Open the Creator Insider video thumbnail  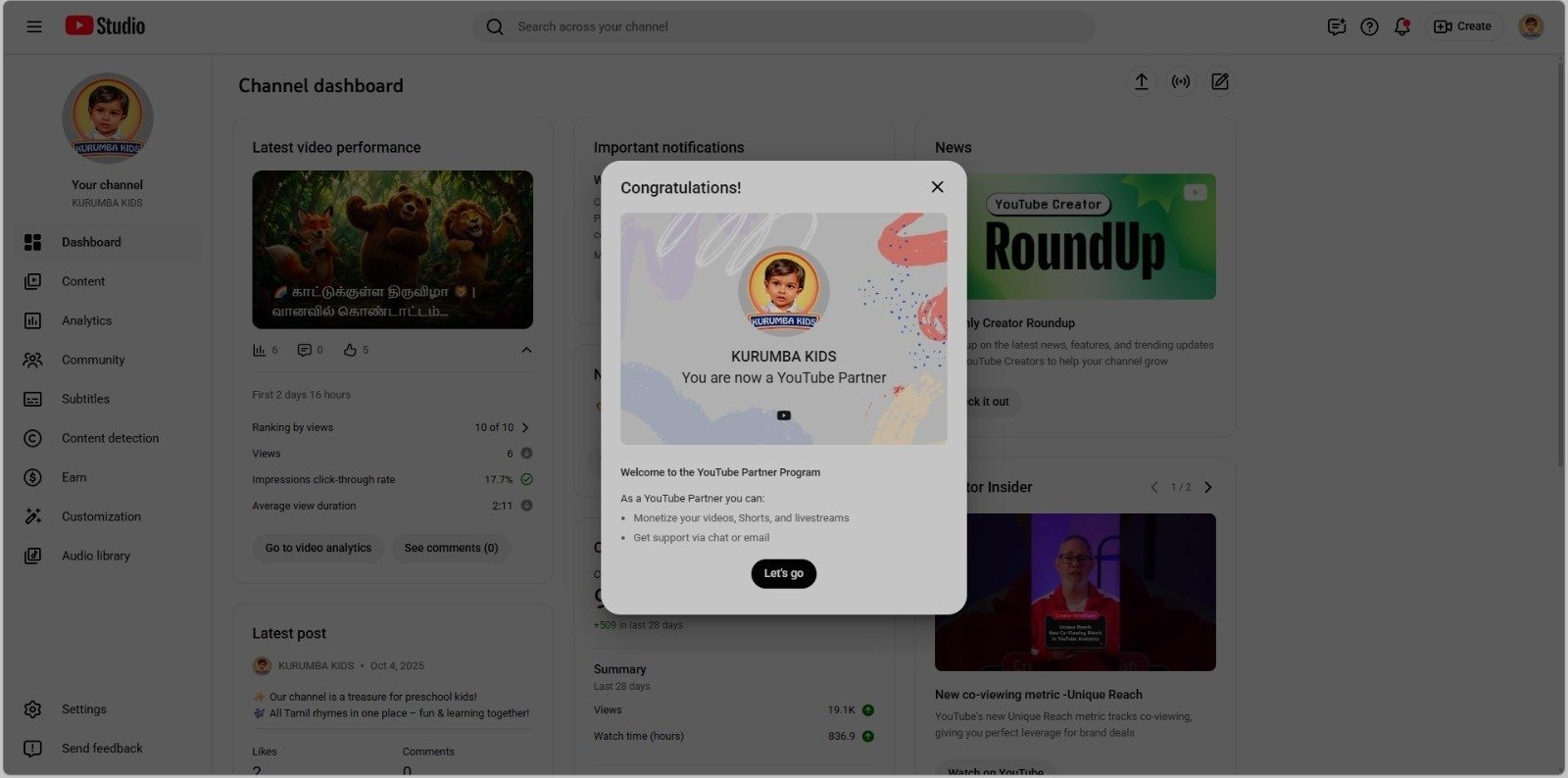pyautogui.click(x=1075, y=592)
